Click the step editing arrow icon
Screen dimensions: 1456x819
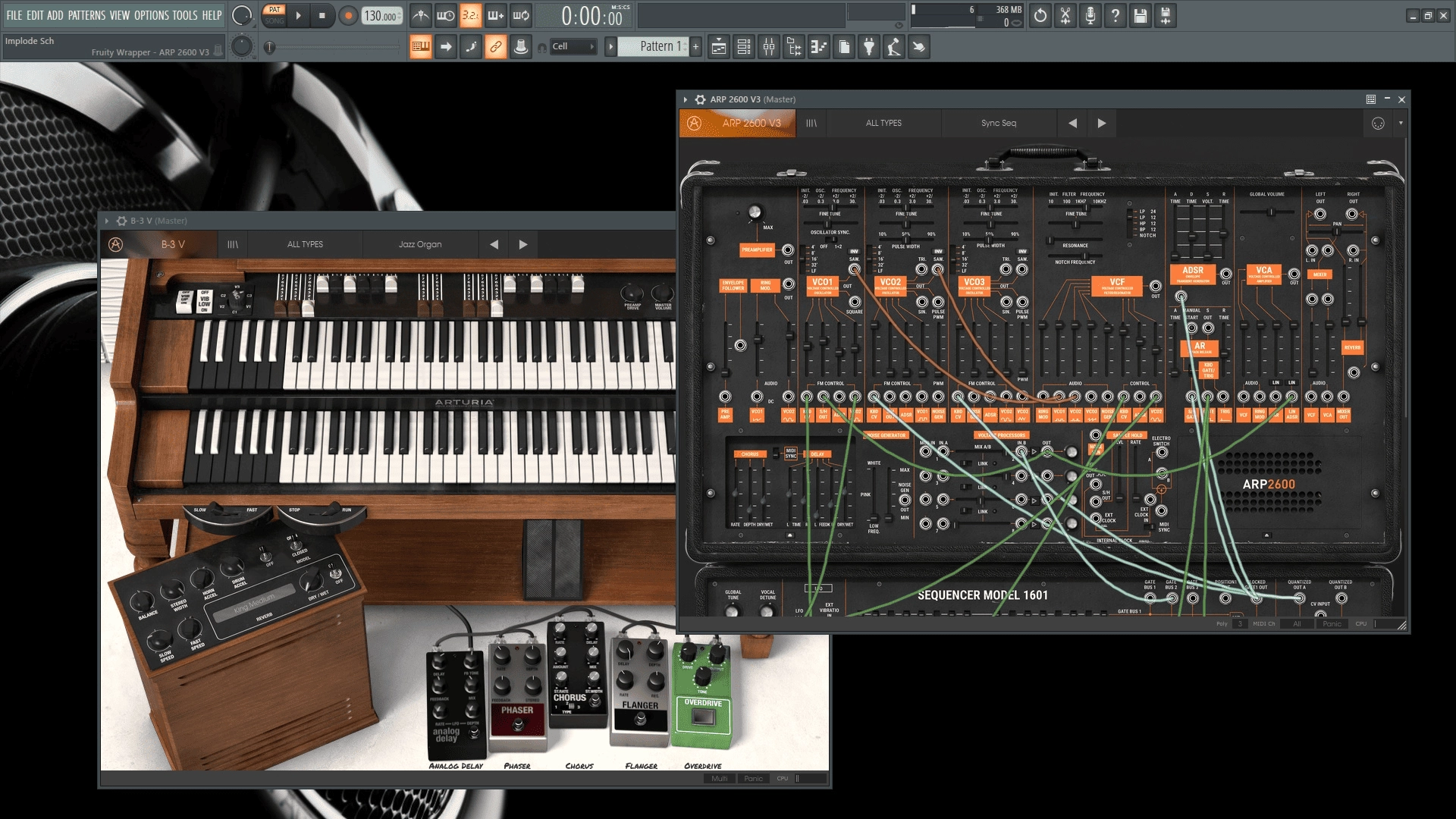(x=446, y=47)
